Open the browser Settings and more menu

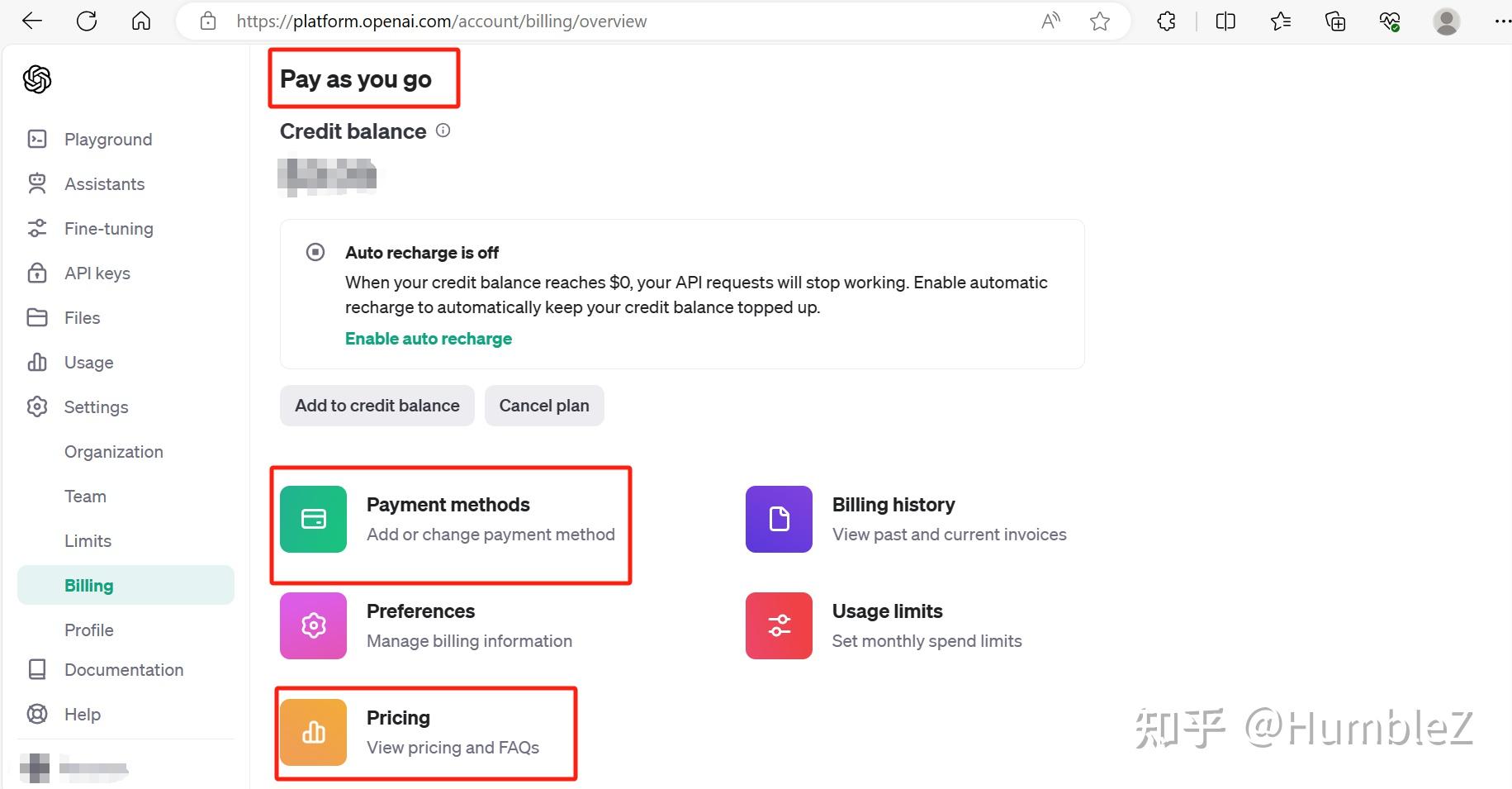1502,21
